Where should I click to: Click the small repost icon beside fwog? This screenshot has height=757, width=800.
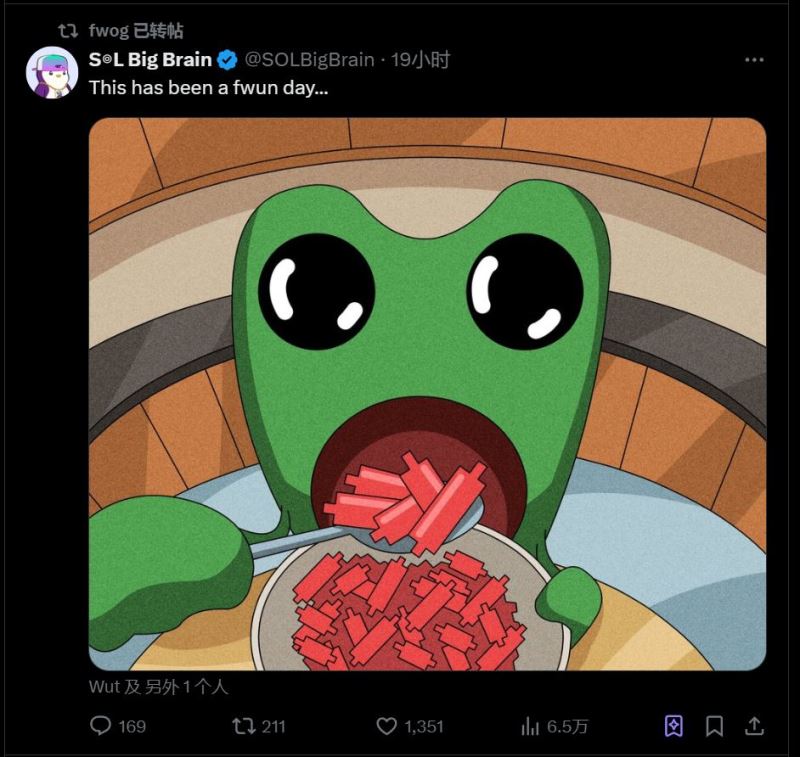tap(68, 31)
